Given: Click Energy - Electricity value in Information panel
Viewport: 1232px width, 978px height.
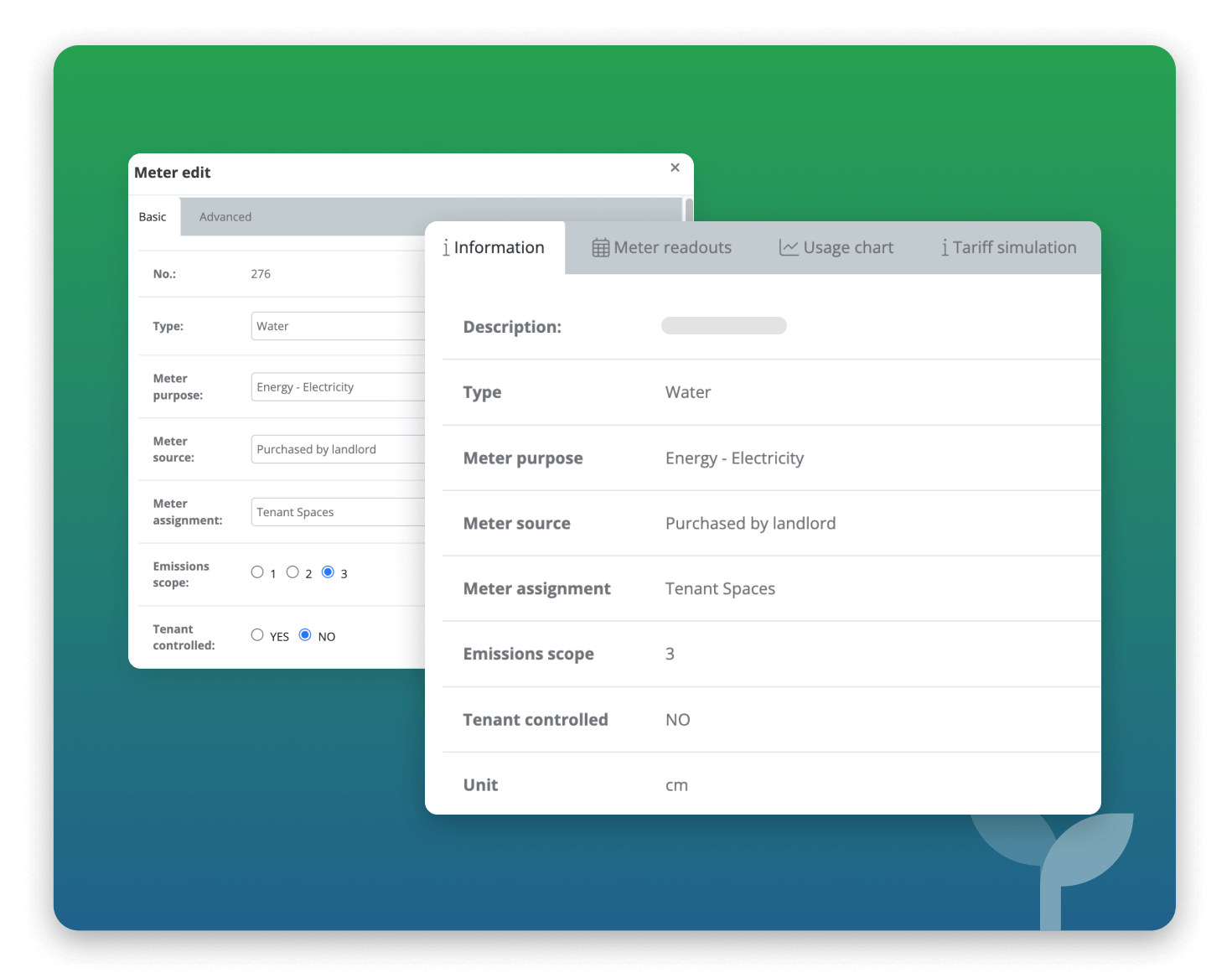Looking at the screenshot, I should 734,458.
